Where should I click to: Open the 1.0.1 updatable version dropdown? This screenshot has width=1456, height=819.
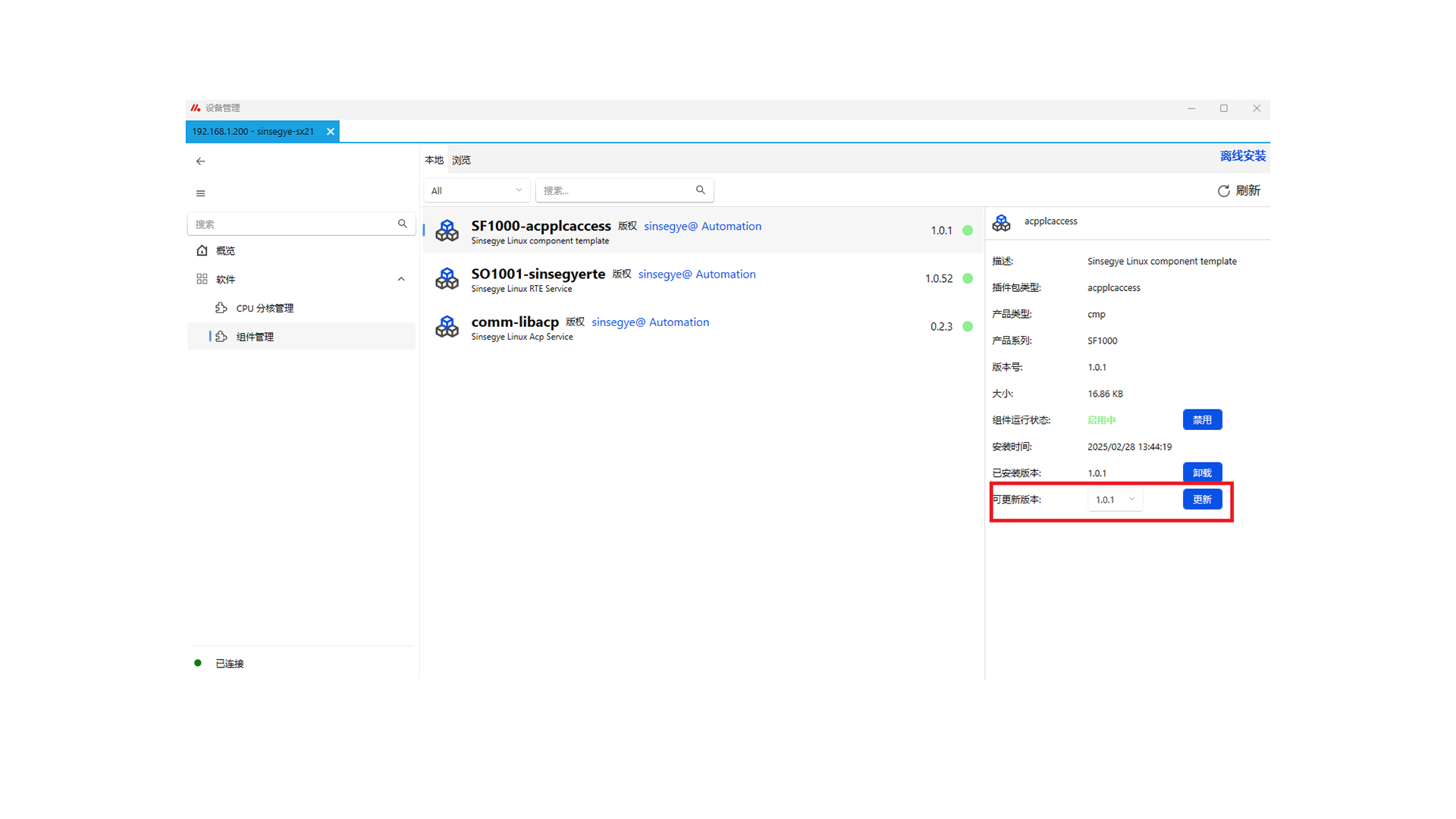coord(1115,499)
